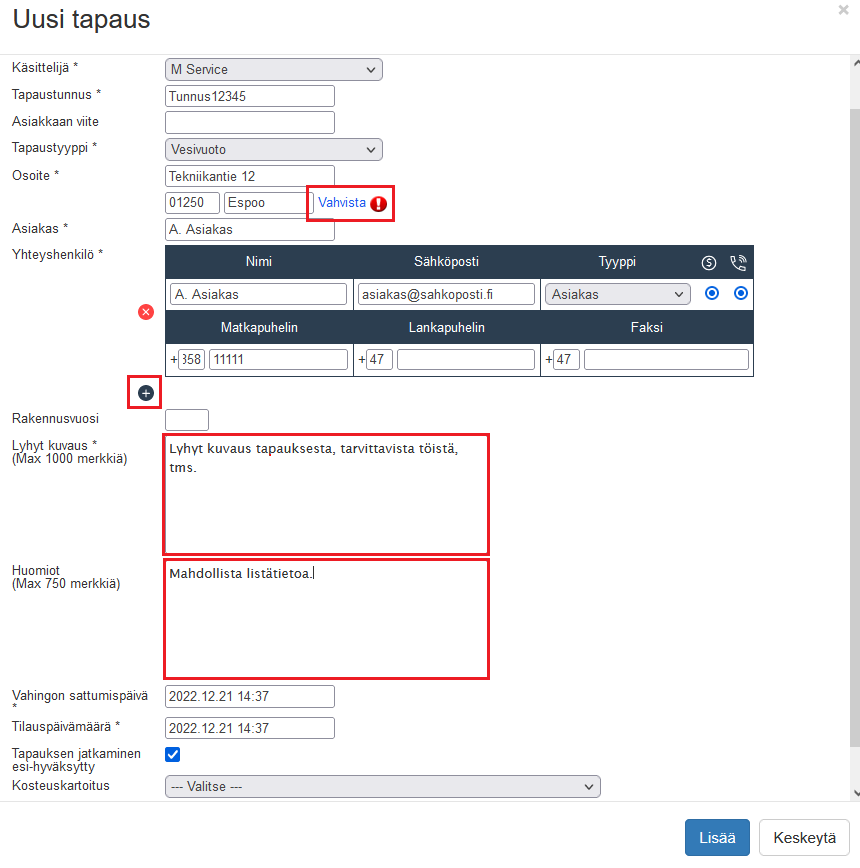
Task: Open the Kosteuskartoitus Valitse dropdown
Action: click(382, 787)
